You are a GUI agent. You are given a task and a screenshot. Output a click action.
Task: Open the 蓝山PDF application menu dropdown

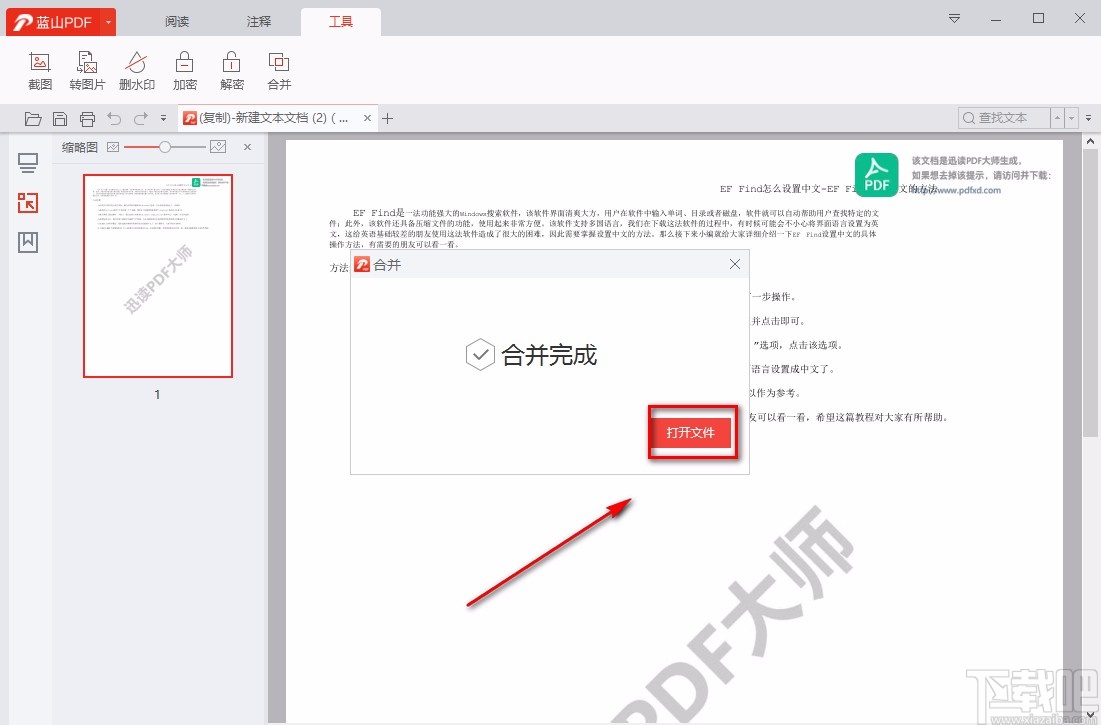click(x=108, y=22)
